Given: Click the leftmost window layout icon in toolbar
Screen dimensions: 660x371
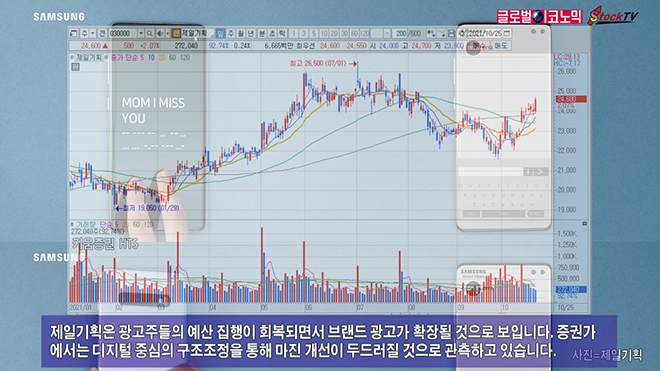Looking at the screenshot, I should click(74, 33).
